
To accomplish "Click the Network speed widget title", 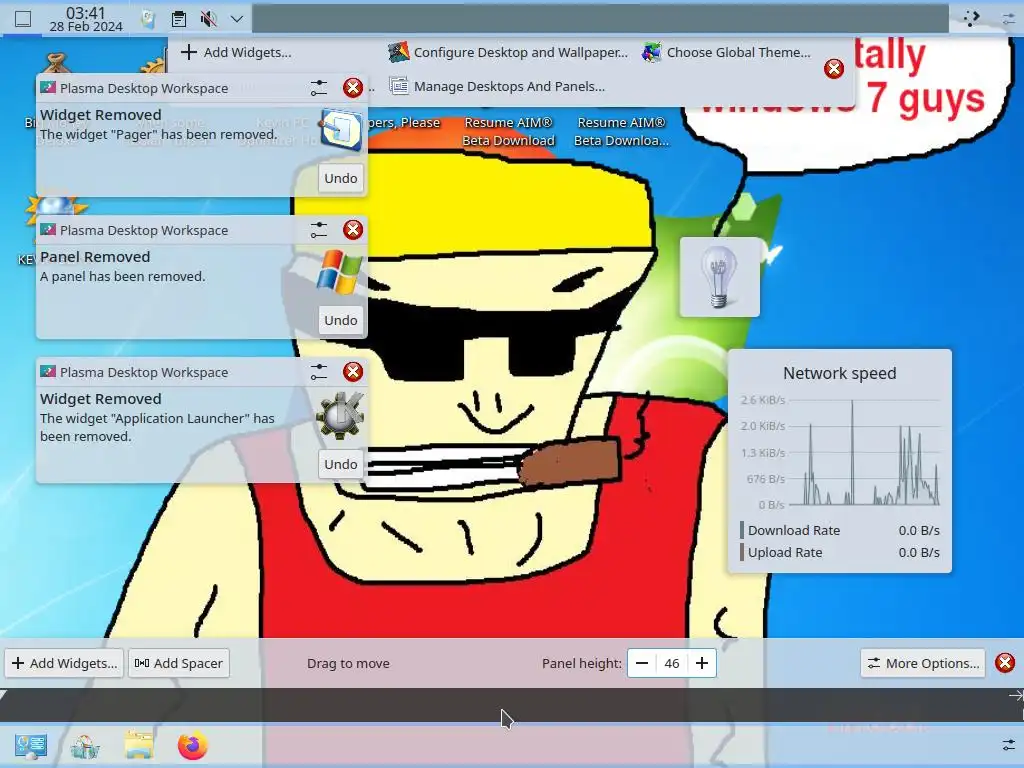I will (x=840, y=373).
